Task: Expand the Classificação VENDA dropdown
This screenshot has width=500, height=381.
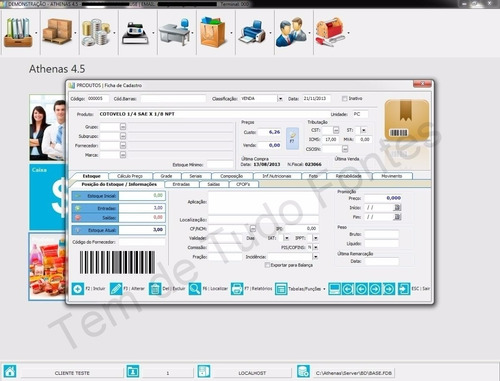Action: 280,99
